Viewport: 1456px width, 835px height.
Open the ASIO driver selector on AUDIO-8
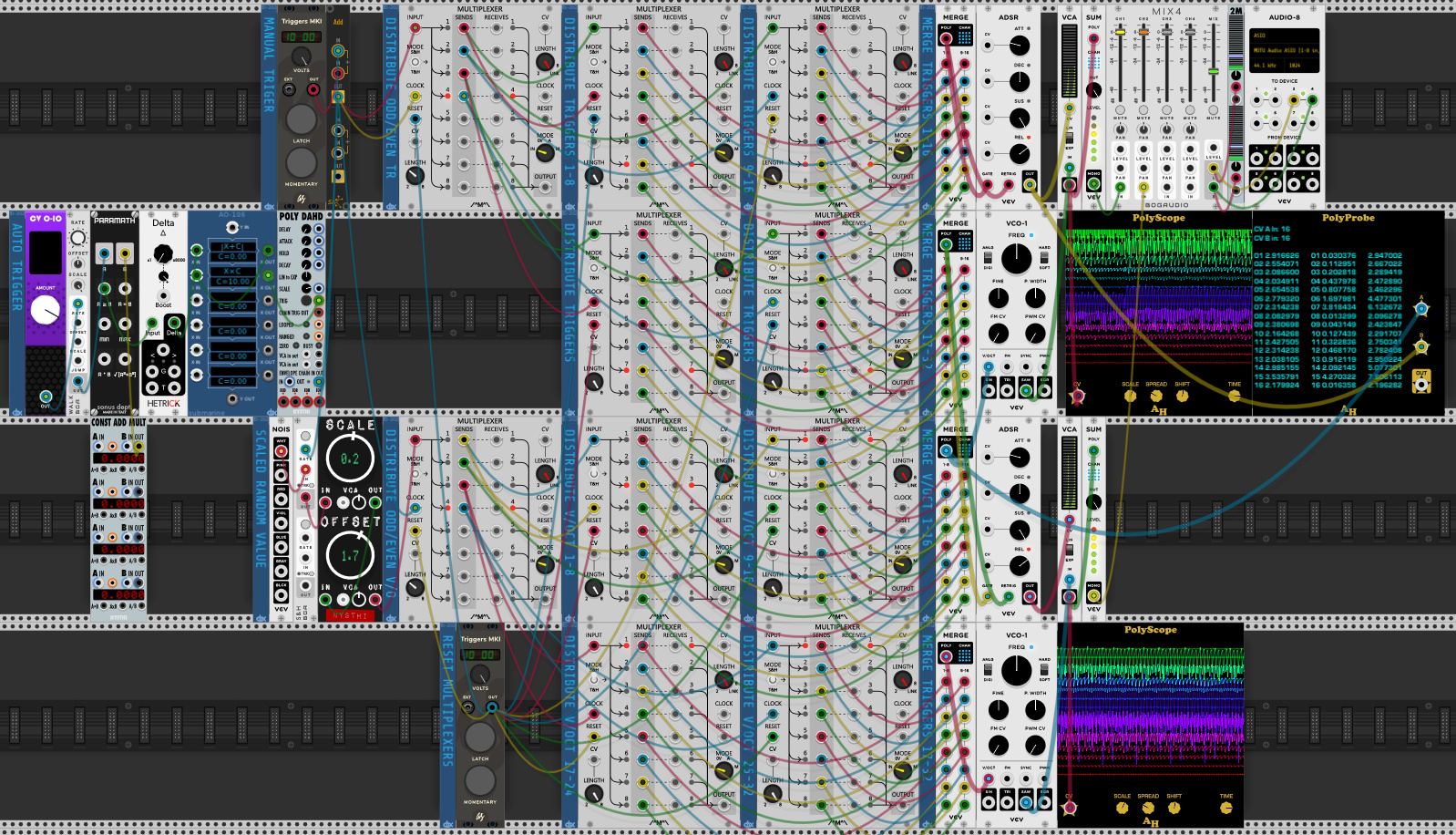1283,36
